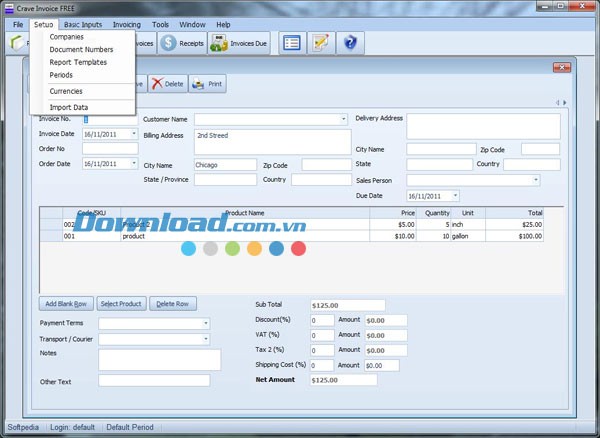
Task: Click the Shipping Cost (%) field
Action: coord(322,366)
